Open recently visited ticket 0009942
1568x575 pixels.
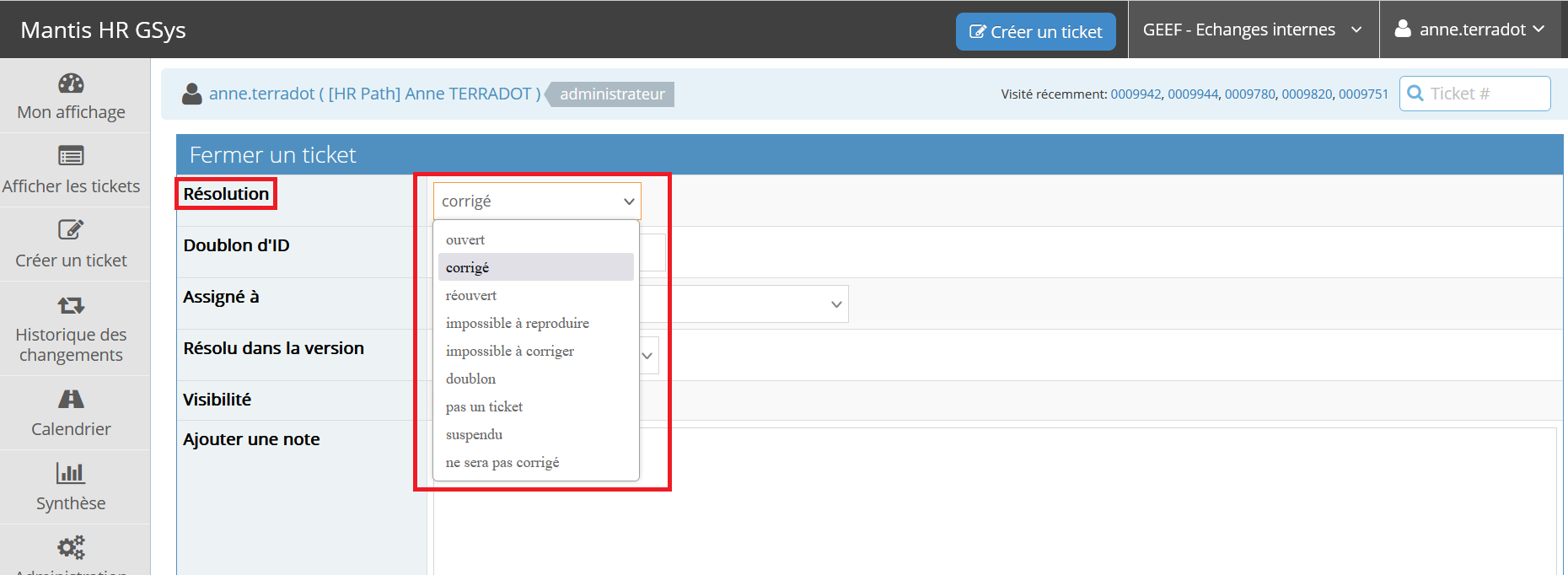(1136, 94)
